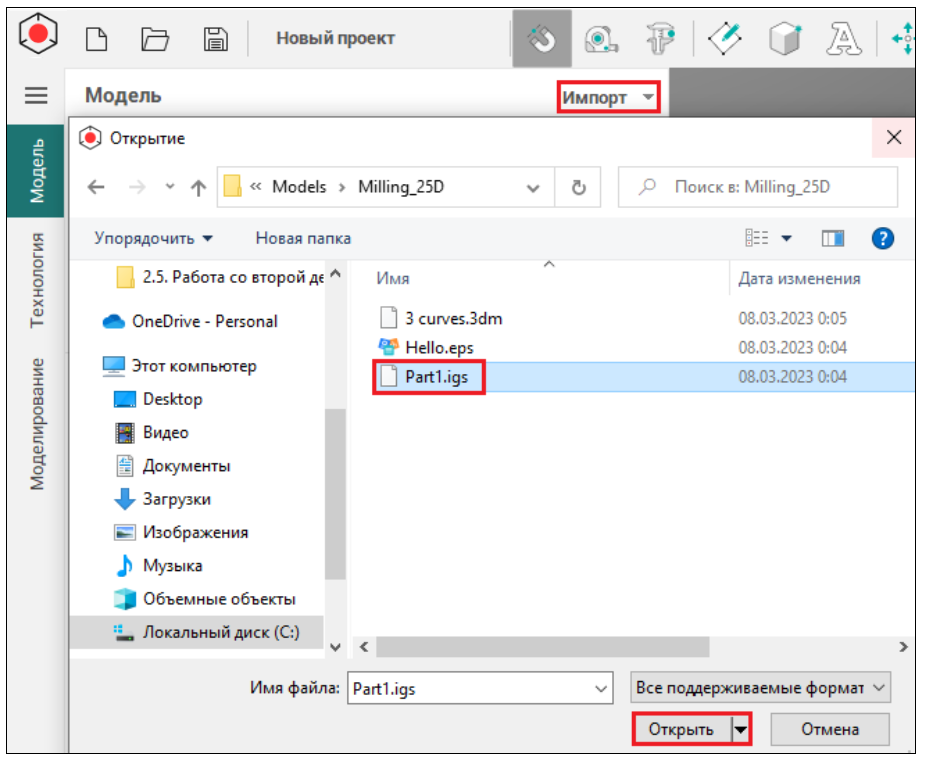Click the caliper tool icon

click(x=659, y=39)
